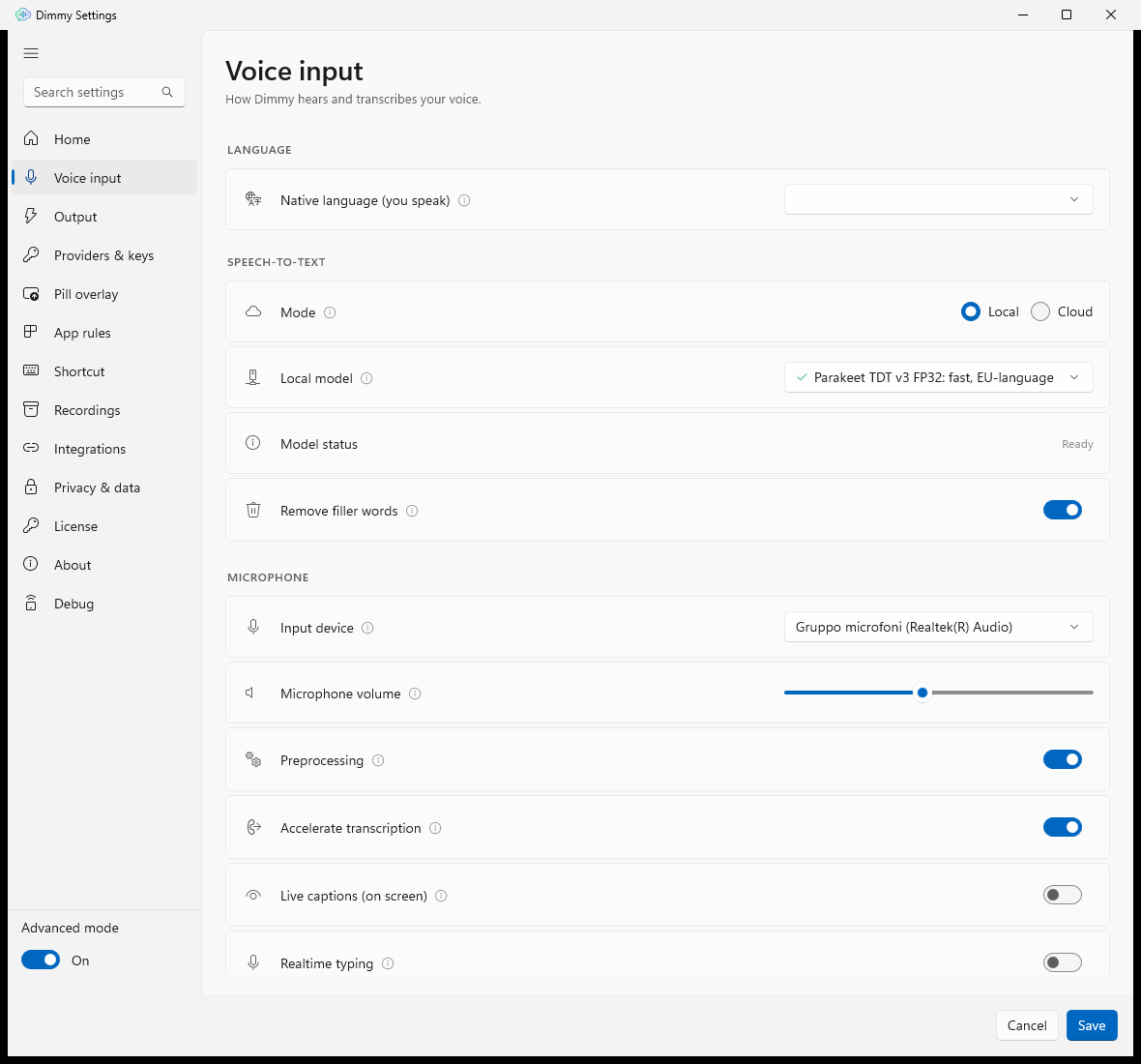Enable the Live captions toggle

coord(1063,895)
